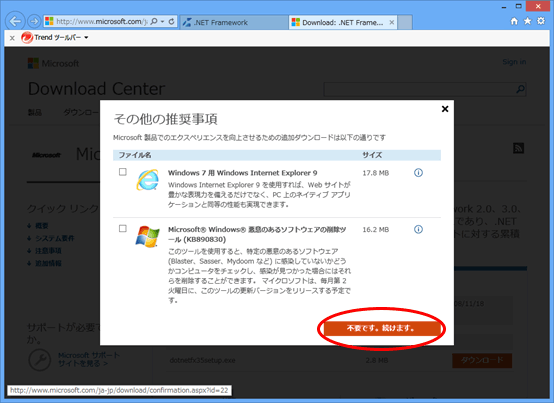554x403 pixels.
Task: Expand the Trend ツールバー dropdown arrow
Action: coord(86,37)
